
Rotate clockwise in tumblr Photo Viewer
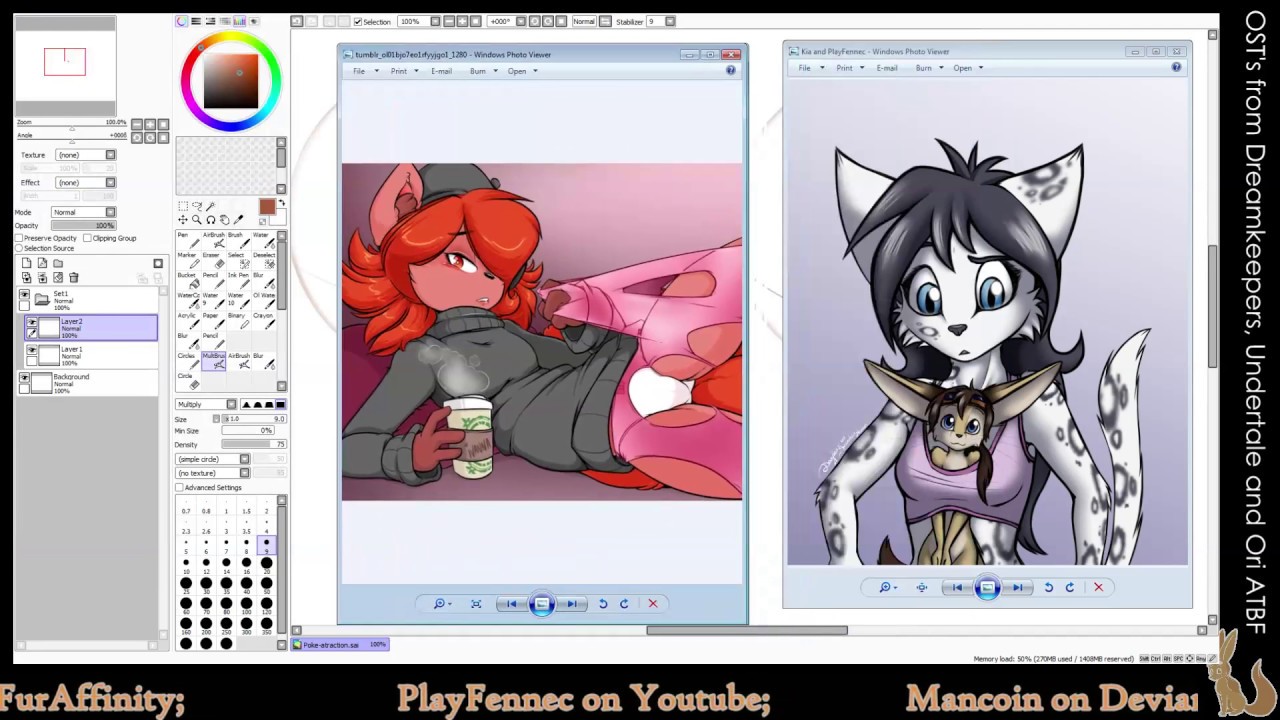(x=624, y=603)
